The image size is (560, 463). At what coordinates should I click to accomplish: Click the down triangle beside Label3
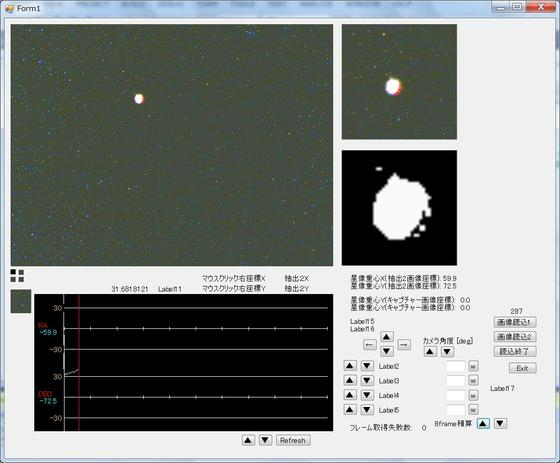tap(367, 380)
